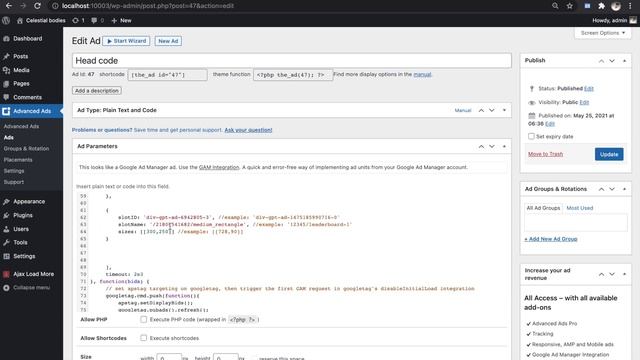Image resolution: width=640 pixels, height=360 pixels.
Task: Enable Execute shortcodes checkbox
Action: pos(143,338)
